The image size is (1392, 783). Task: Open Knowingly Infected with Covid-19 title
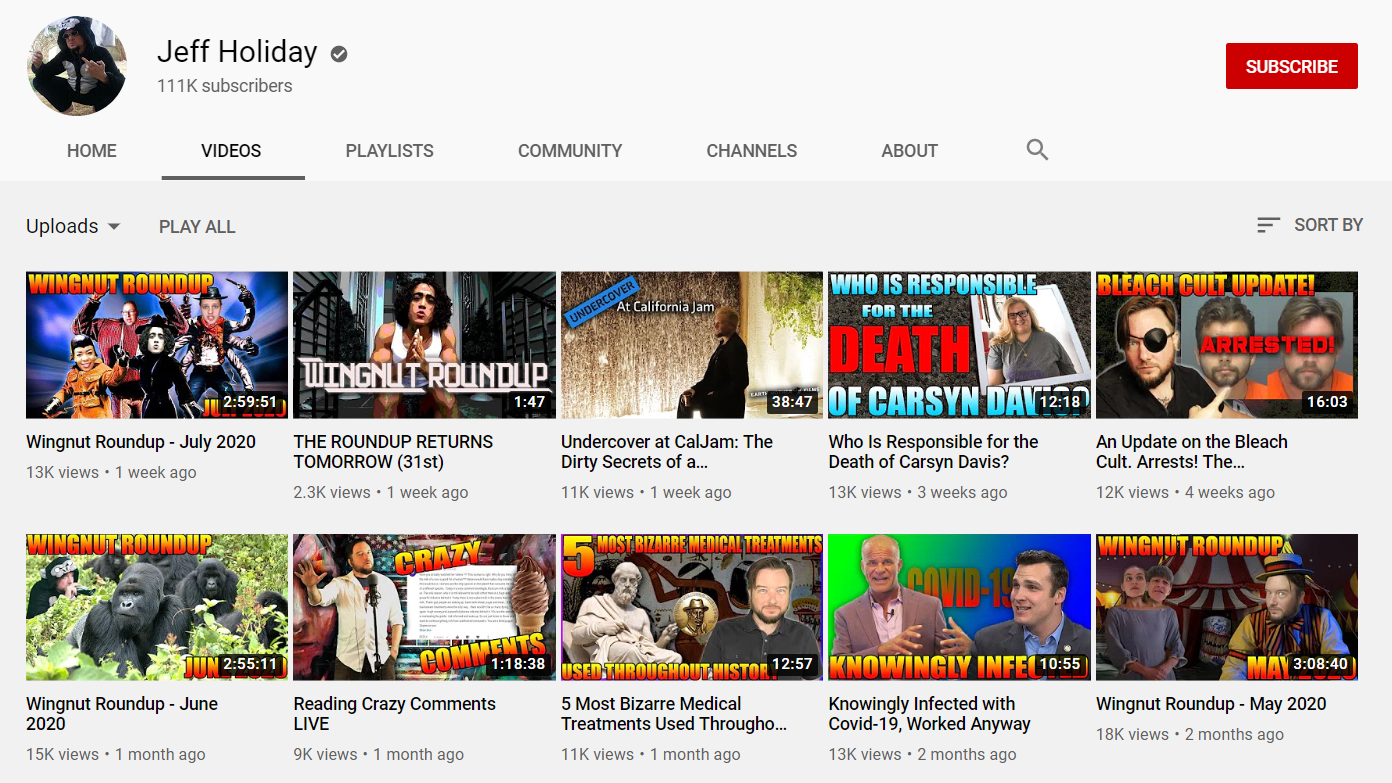[x=930, y=714]
